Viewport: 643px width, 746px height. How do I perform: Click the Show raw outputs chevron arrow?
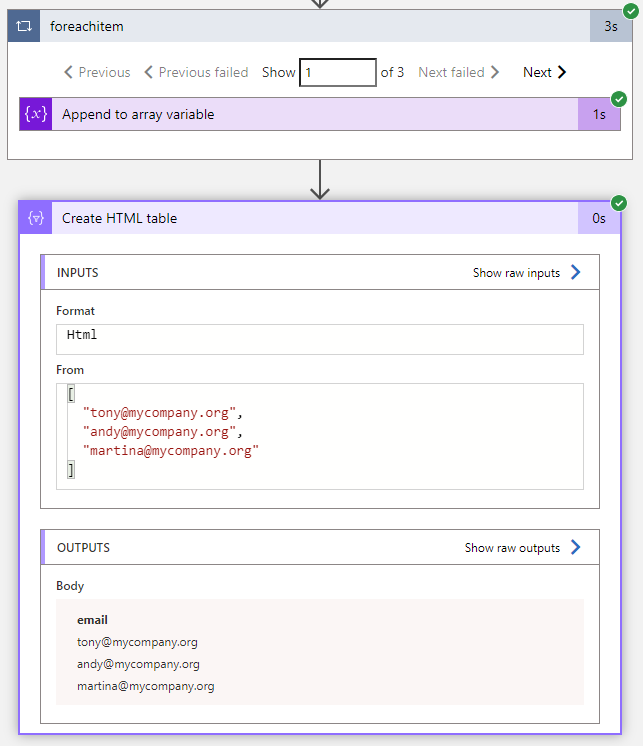pyautogui.click(x=575, y=547)
